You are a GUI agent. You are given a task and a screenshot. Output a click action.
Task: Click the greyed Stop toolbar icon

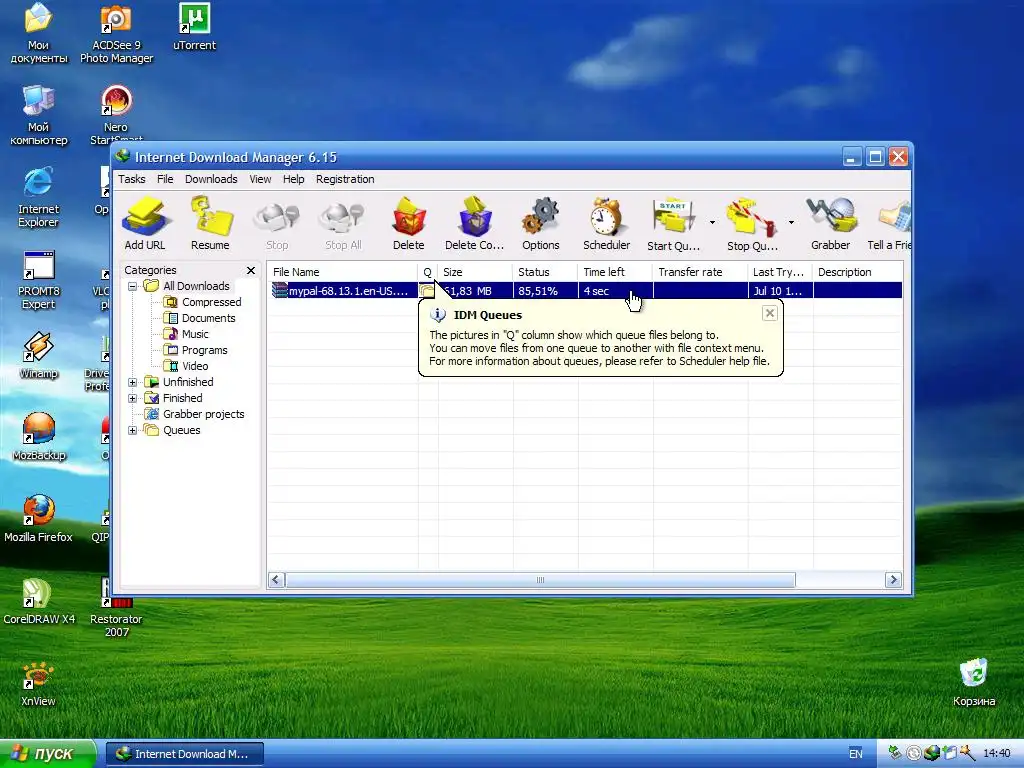pos(277,224)
